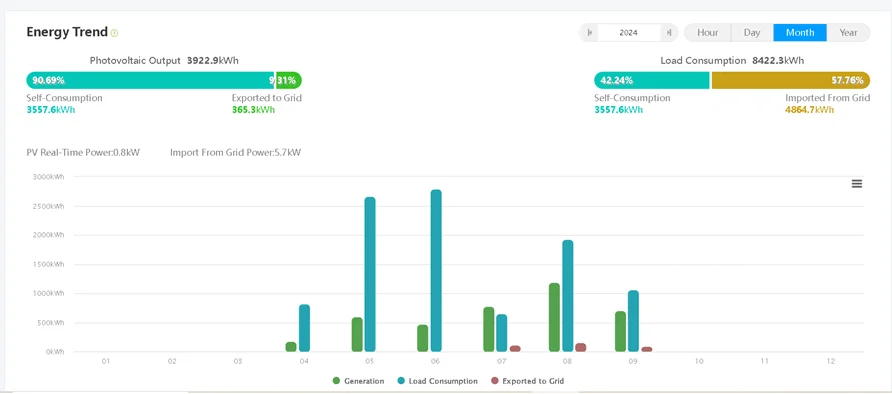Image resolution: width=892 pixels, height=394 pixels.
Task: Go to next year arrow
Action: [669, 32]
